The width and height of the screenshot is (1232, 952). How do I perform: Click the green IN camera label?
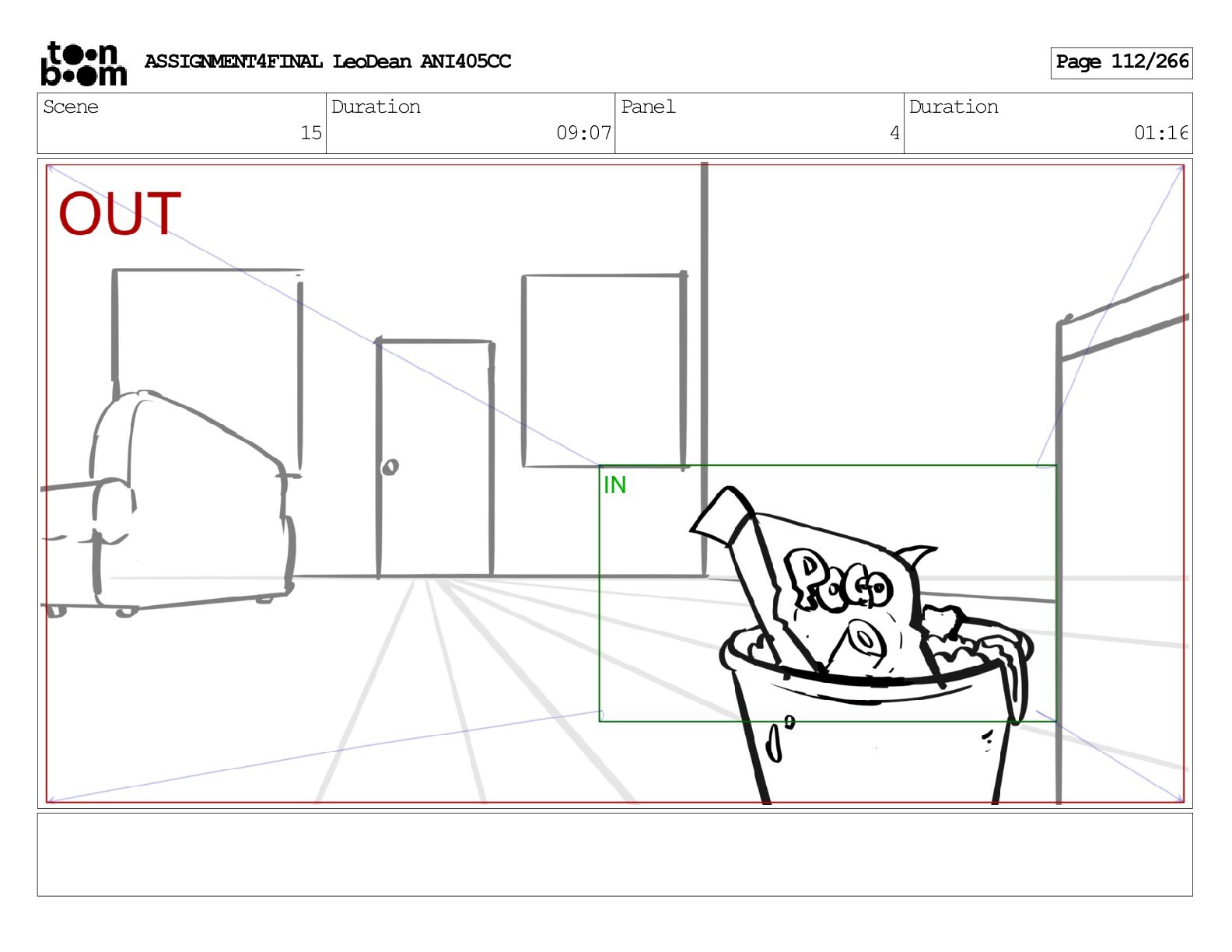pos(614,485)
